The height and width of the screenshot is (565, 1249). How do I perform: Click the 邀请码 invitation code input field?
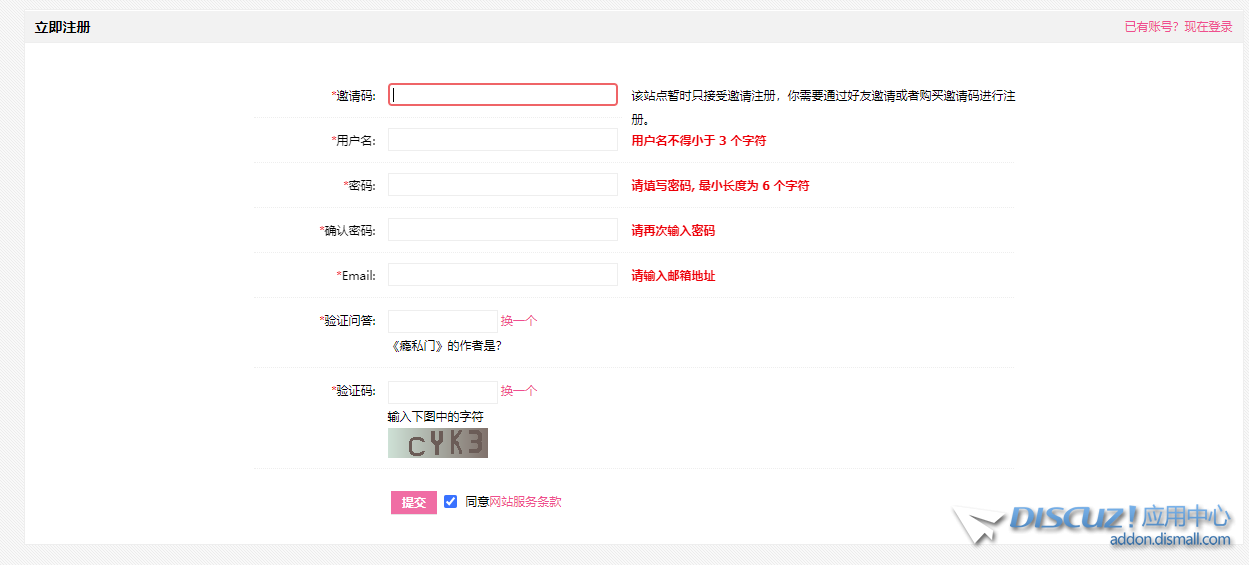tap(502, 95)
